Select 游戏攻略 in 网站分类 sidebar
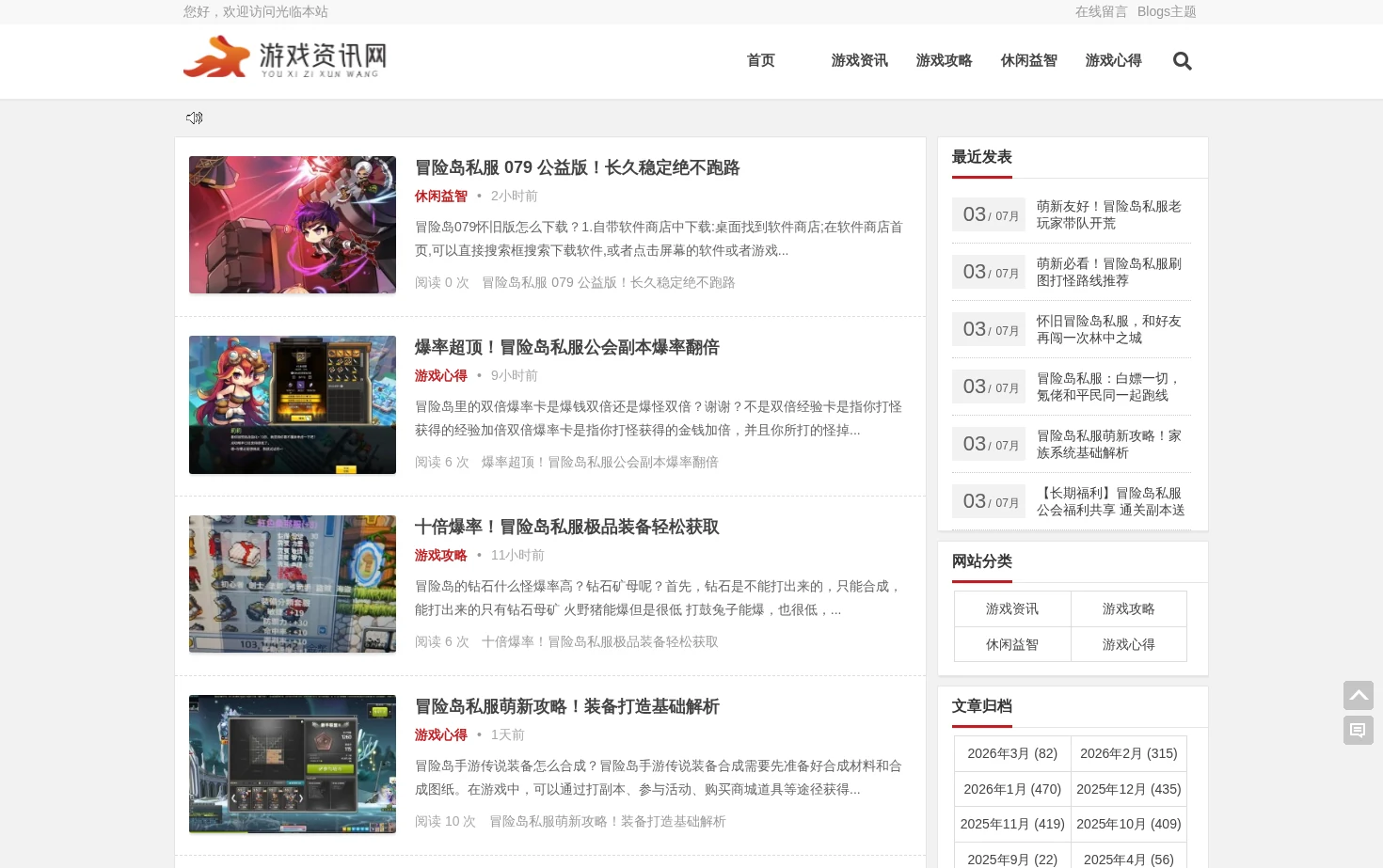This screenshot has width=1383, height=868. tap(1129, 608)
